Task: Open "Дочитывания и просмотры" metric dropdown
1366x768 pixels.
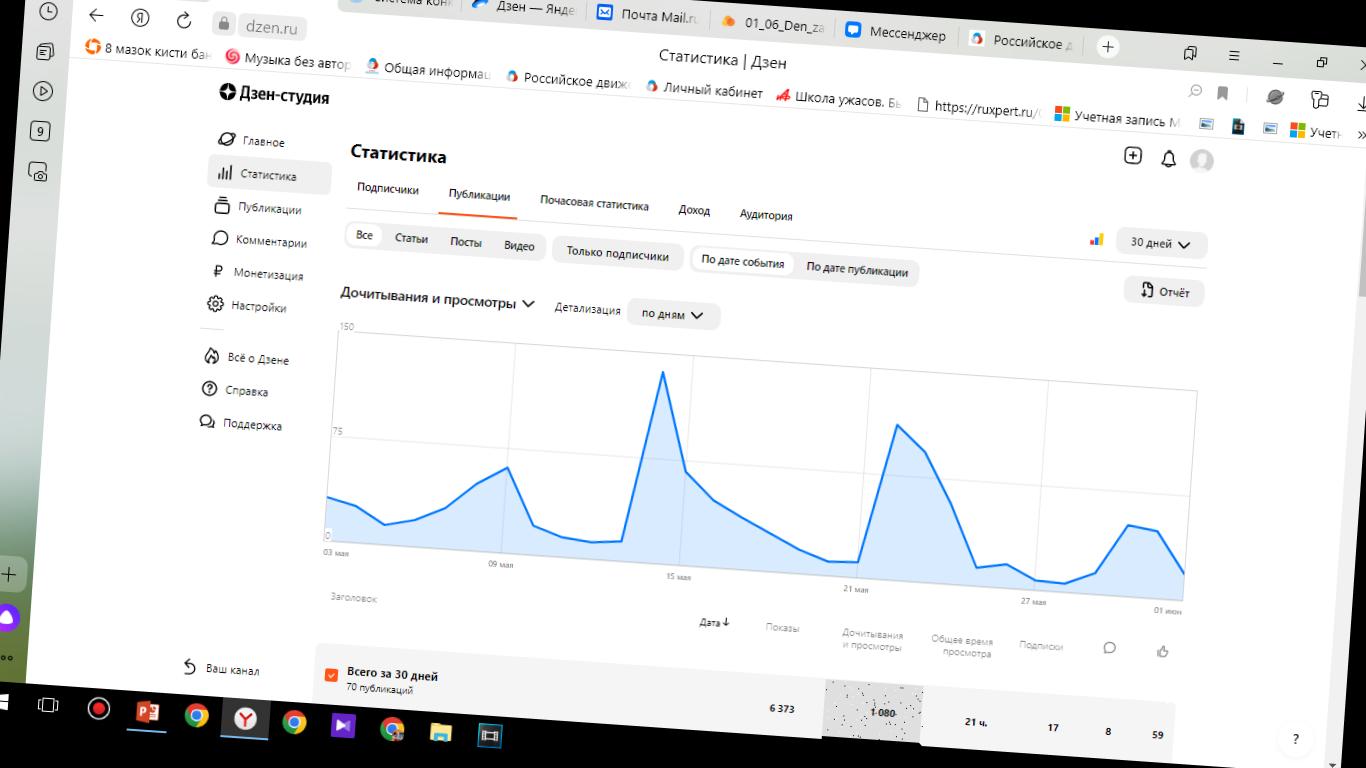Action: pos(438,298)
